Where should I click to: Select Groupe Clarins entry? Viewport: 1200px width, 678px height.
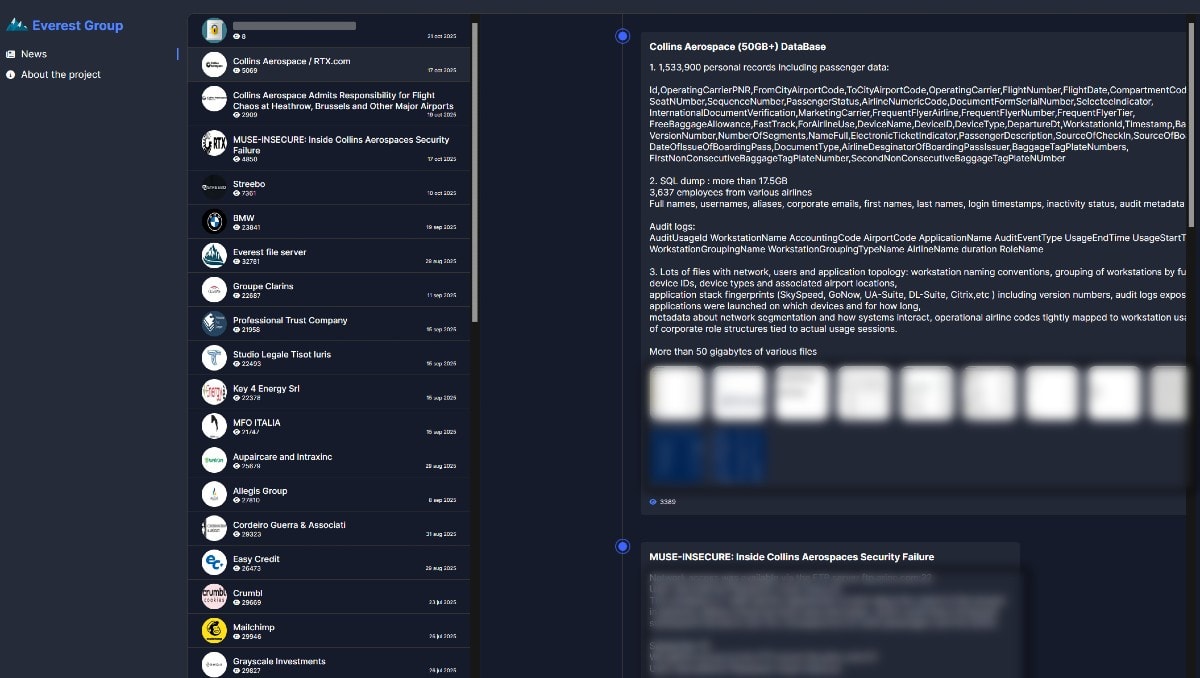[330, 290]
